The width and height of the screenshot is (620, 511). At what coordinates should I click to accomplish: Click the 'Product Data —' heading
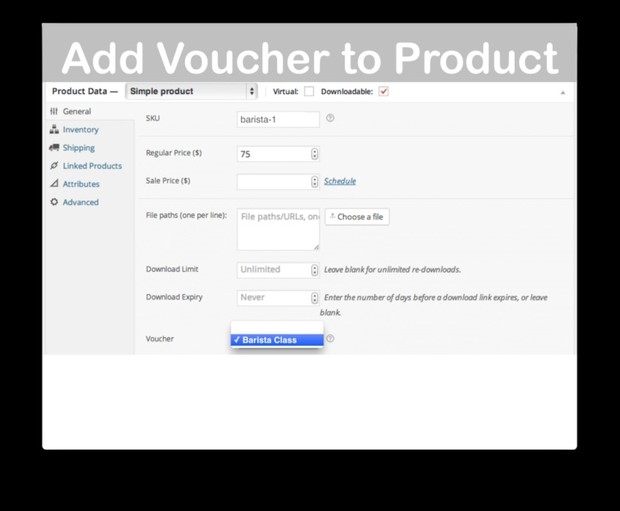pyautogui.click(x=85, y=91)
